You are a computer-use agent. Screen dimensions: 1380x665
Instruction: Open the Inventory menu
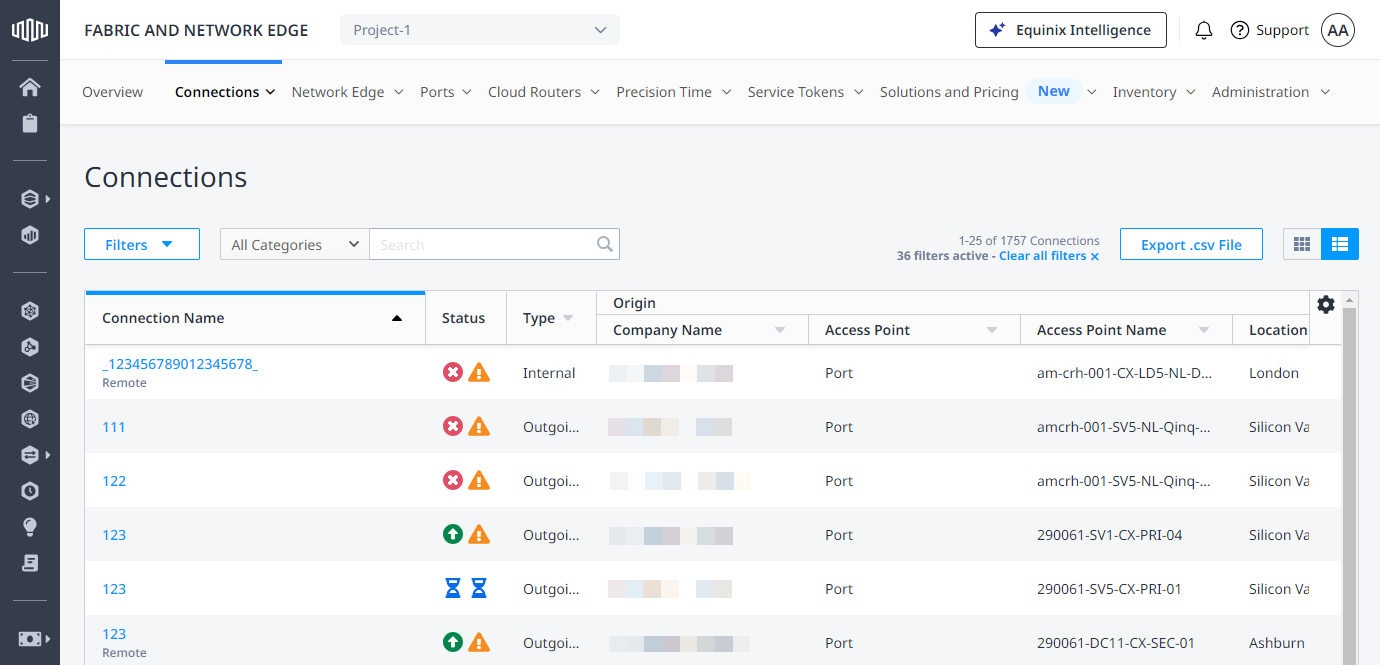(1154, 92)
